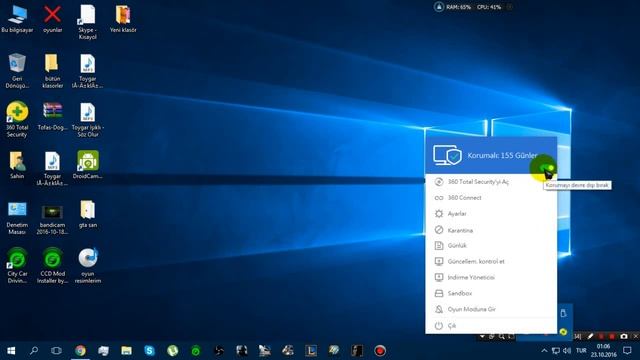
Task: Open İndirme Yöneticisi from the menu
Action: pyautogui.click(x=491, y=277)
